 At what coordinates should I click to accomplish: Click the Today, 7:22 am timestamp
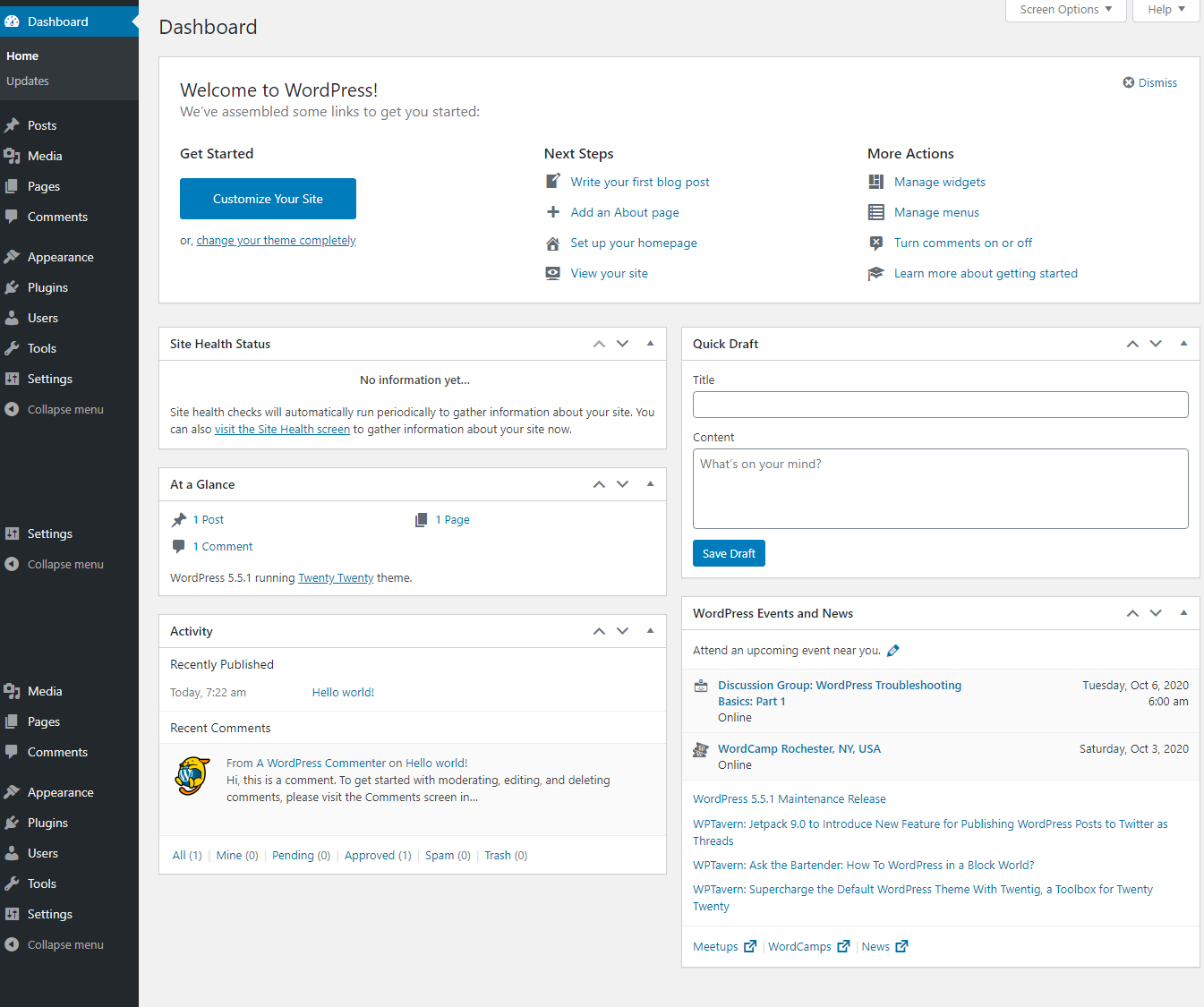(x=208, y=693)
